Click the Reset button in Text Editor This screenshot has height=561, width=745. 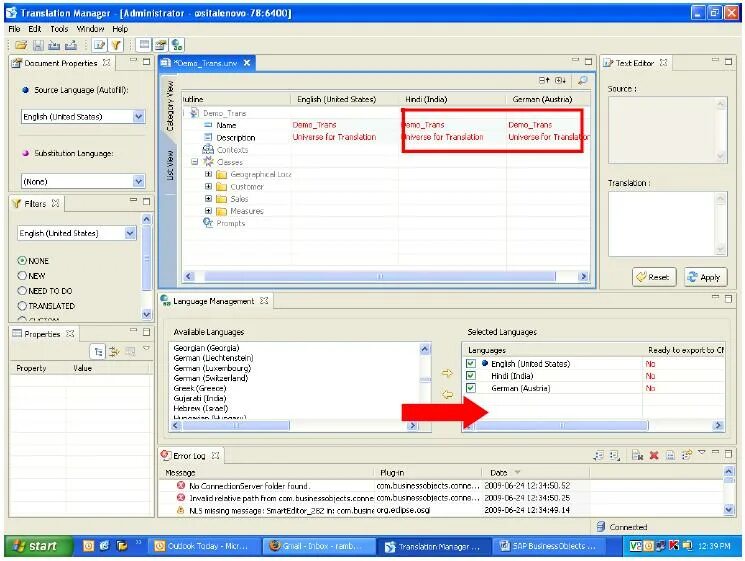pos(654,277)
